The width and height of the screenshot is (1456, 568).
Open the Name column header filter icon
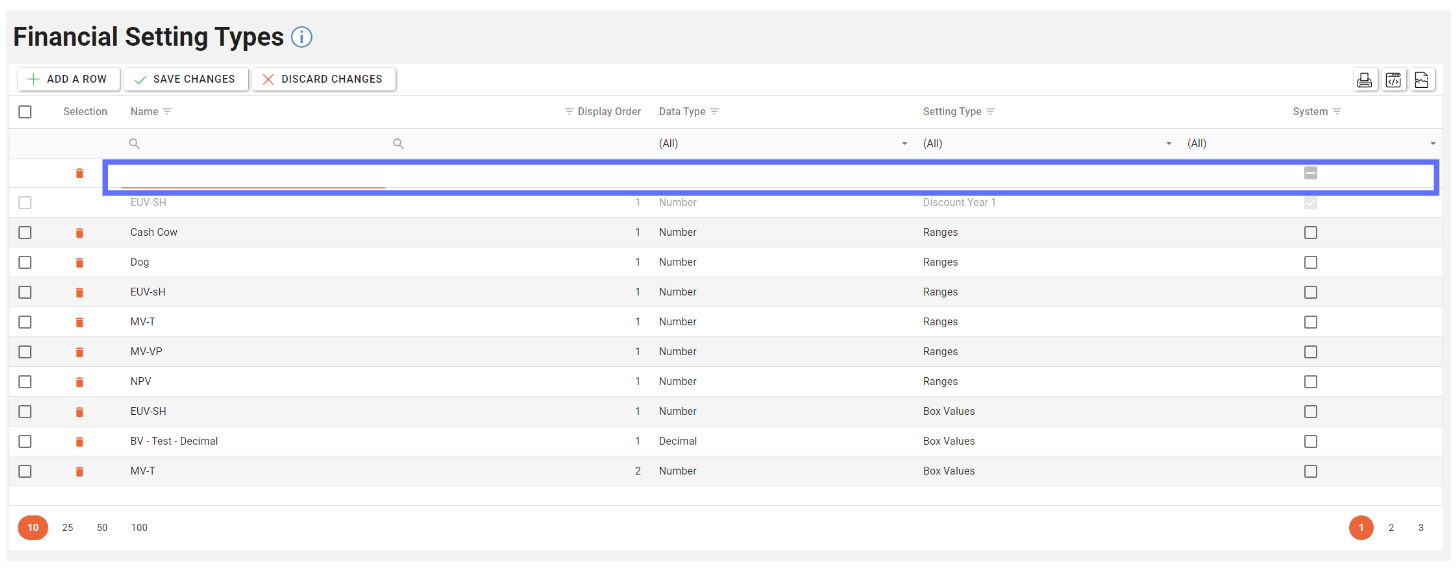tap(168, 112)
